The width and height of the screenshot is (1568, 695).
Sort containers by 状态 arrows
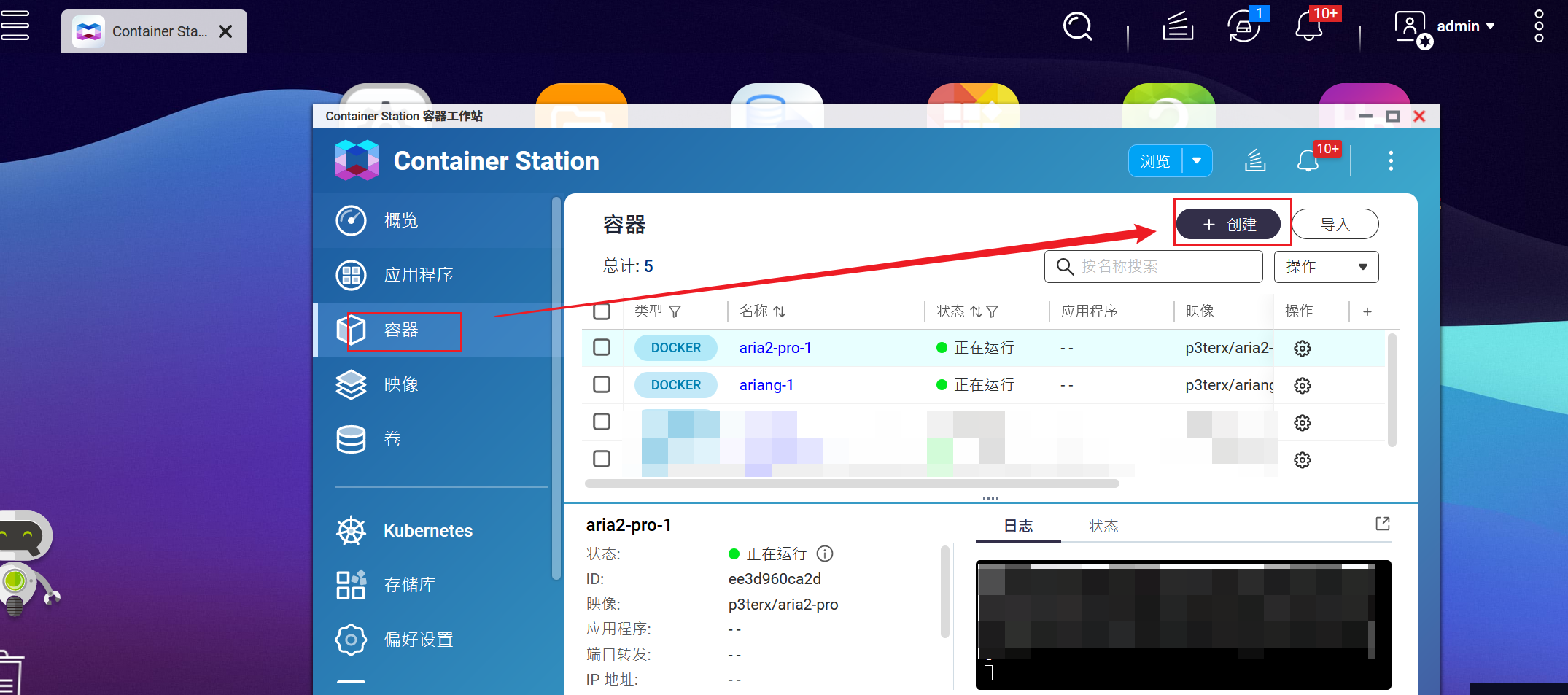(976, 311)
